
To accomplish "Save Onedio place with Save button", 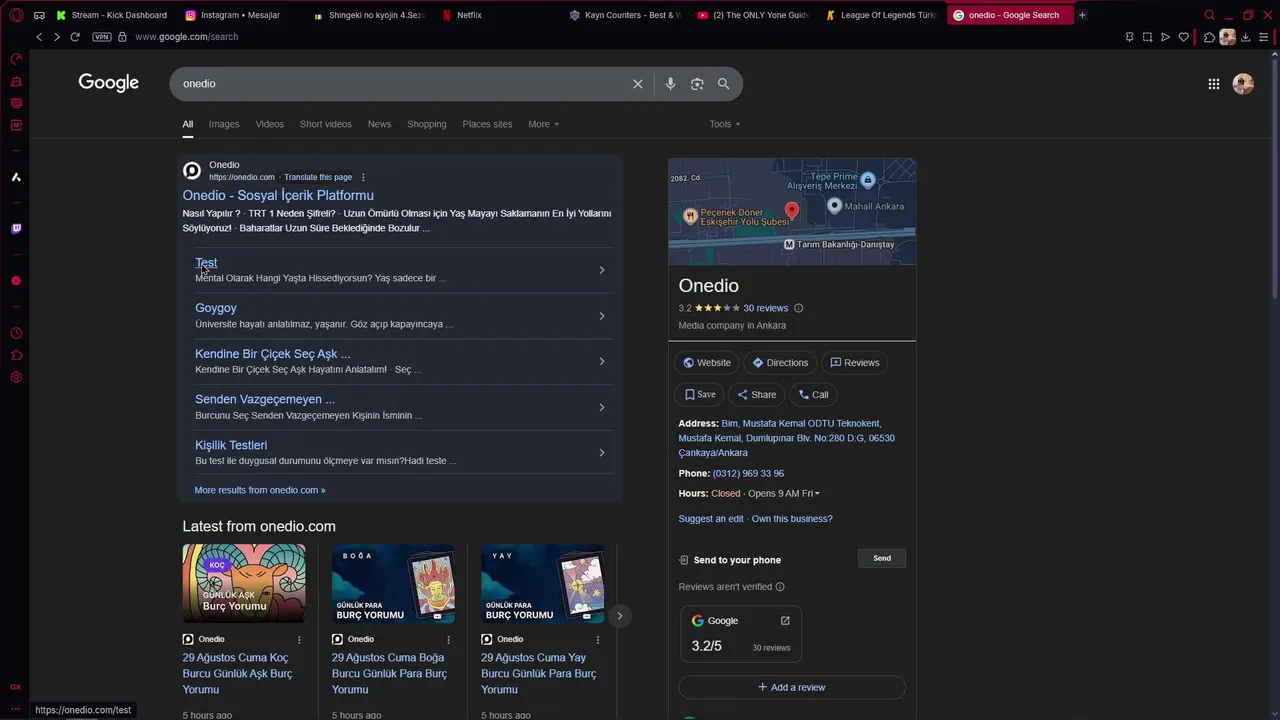I will pos(700,395).
